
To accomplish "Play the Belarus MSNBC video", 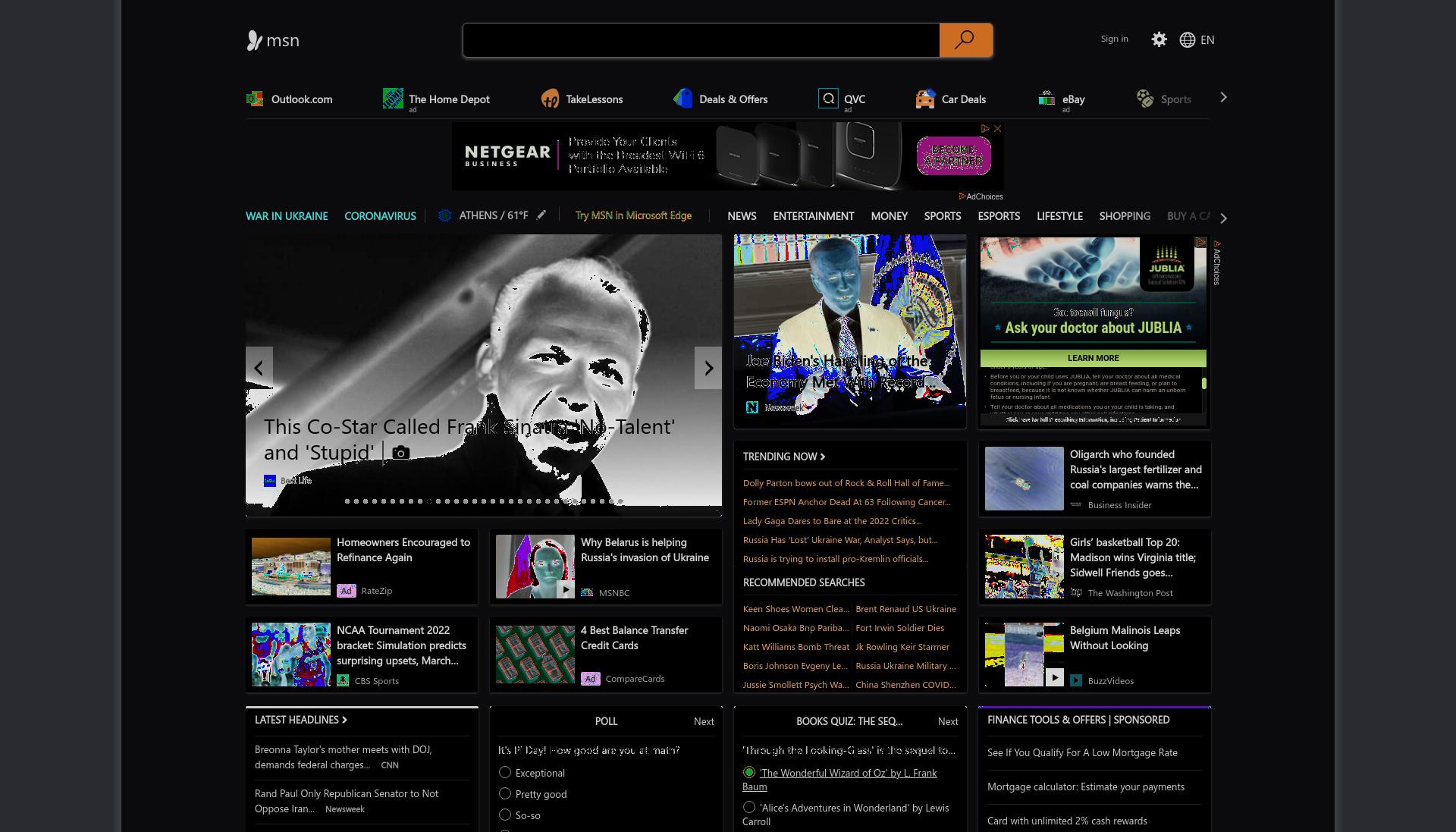I will coord(565,589).
